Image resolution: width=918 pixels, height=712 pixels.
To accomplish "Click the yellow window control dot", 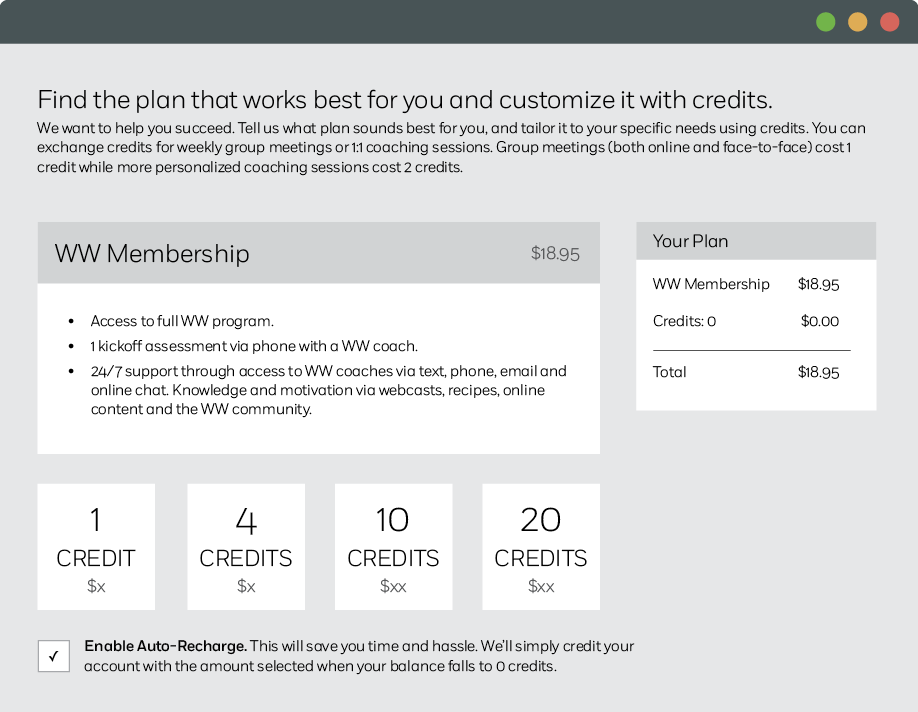I will pyautogui.click(x=858, y=22).
